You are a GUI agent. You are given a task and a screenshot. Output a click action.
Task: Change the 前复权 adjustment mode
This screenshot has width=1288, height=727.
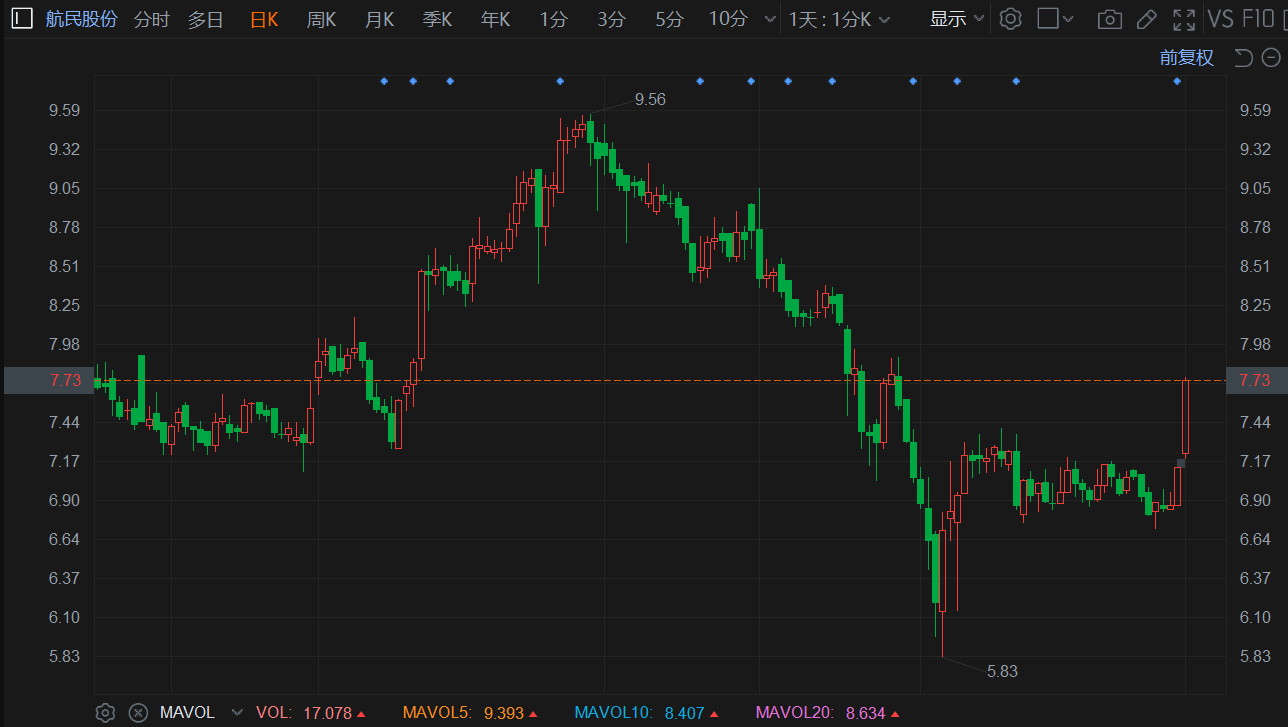[x=1187, y=57]
